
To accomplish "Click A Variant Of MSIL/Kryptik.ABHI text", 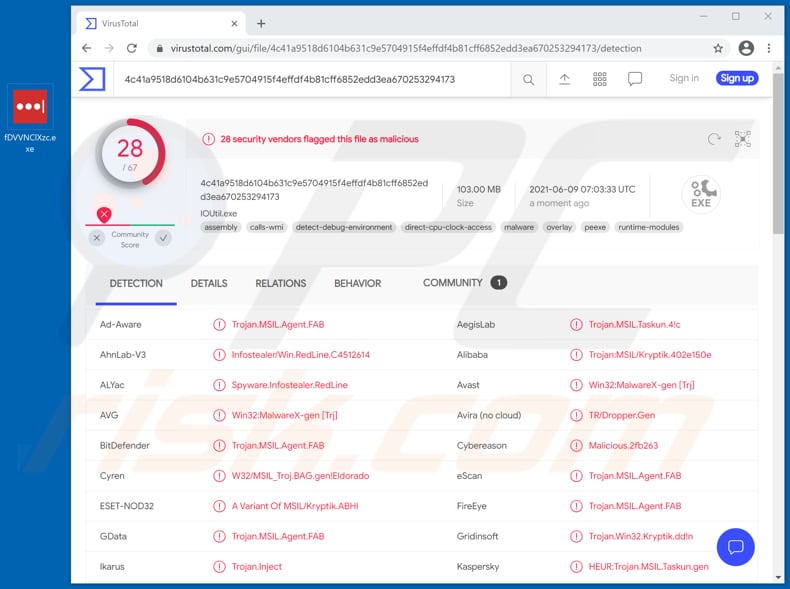I will pos(295,506).
